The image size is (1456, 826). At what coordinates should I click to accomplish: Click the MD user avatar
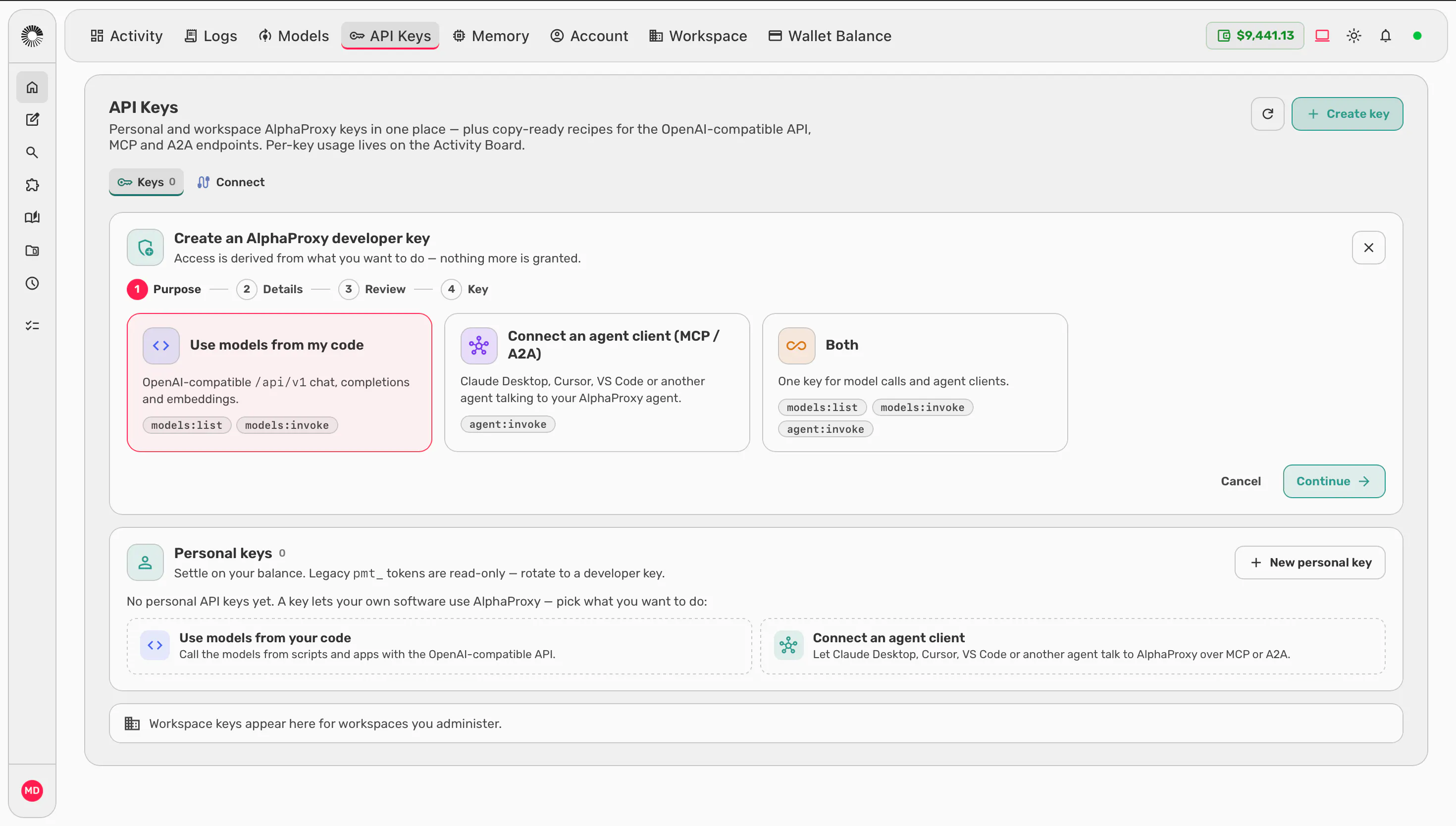(32, 790)
